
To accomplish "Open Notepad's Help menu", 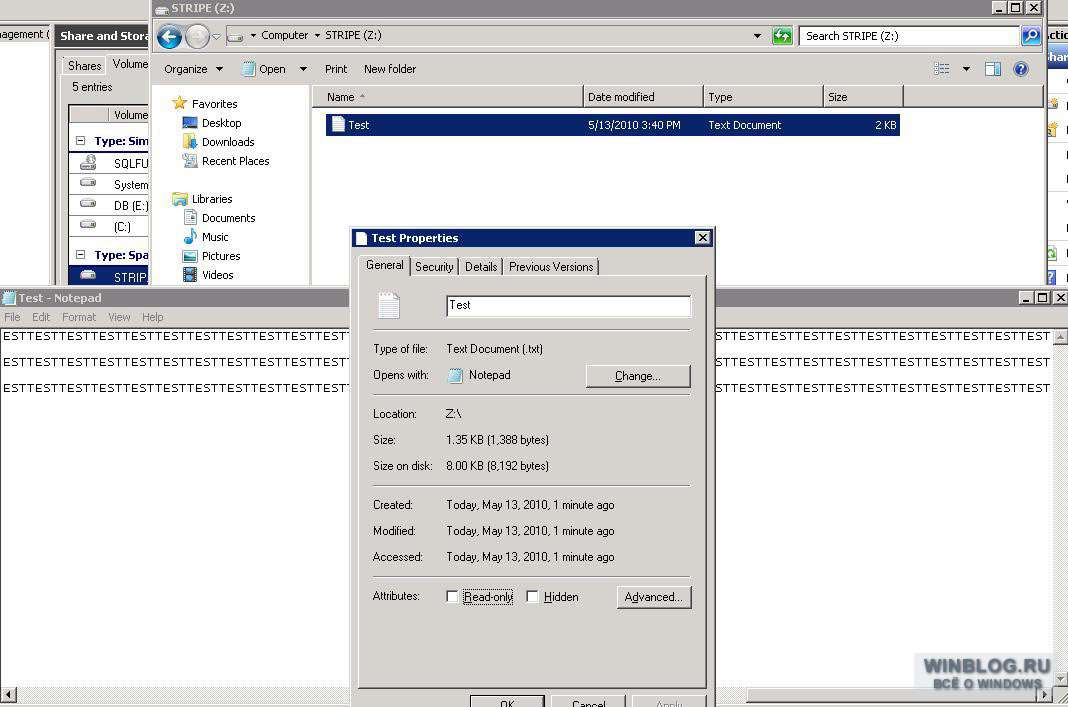I will point(153,317).
